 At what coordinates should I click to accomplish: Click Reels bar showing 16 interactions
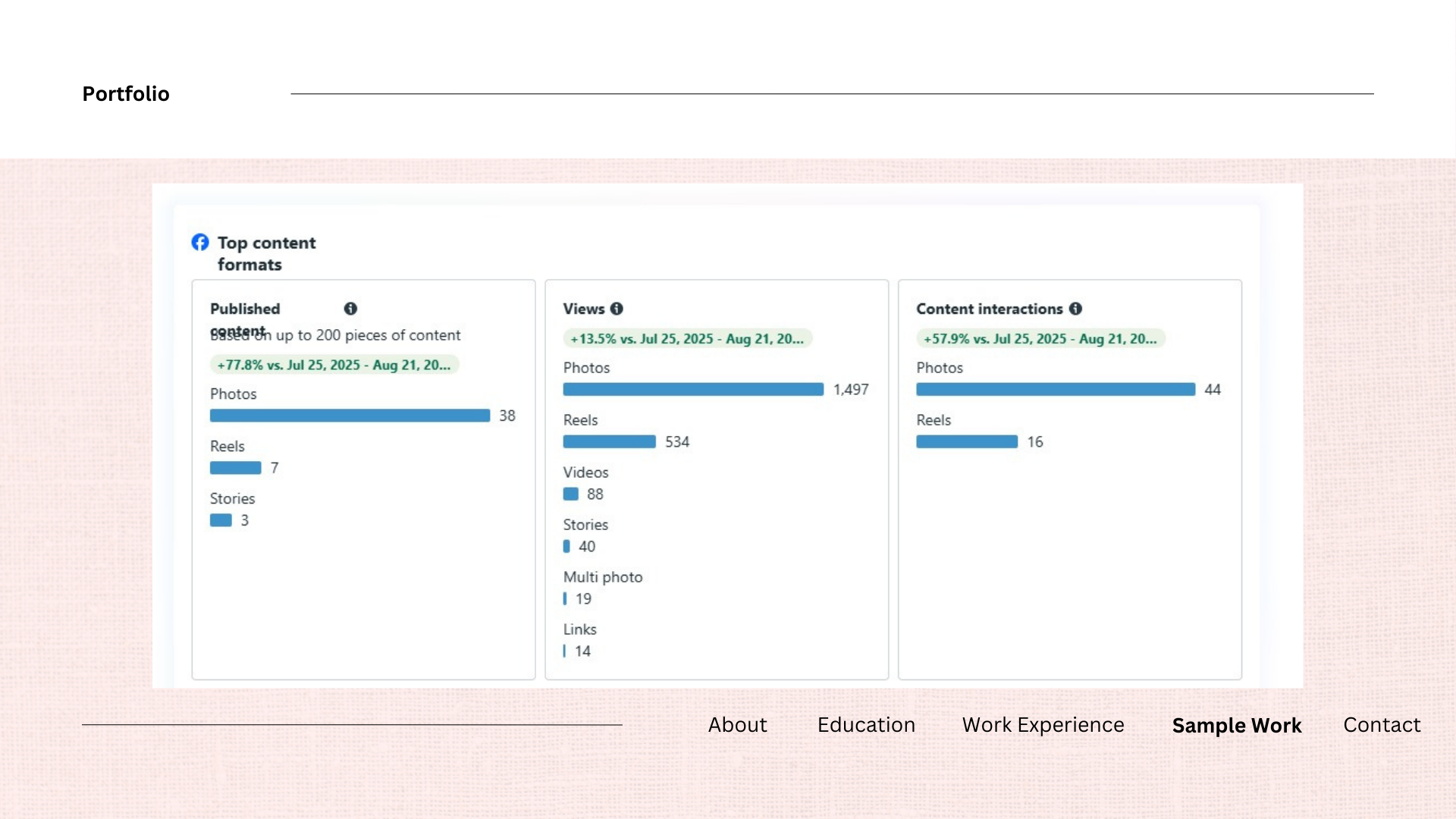click(967, 441)
